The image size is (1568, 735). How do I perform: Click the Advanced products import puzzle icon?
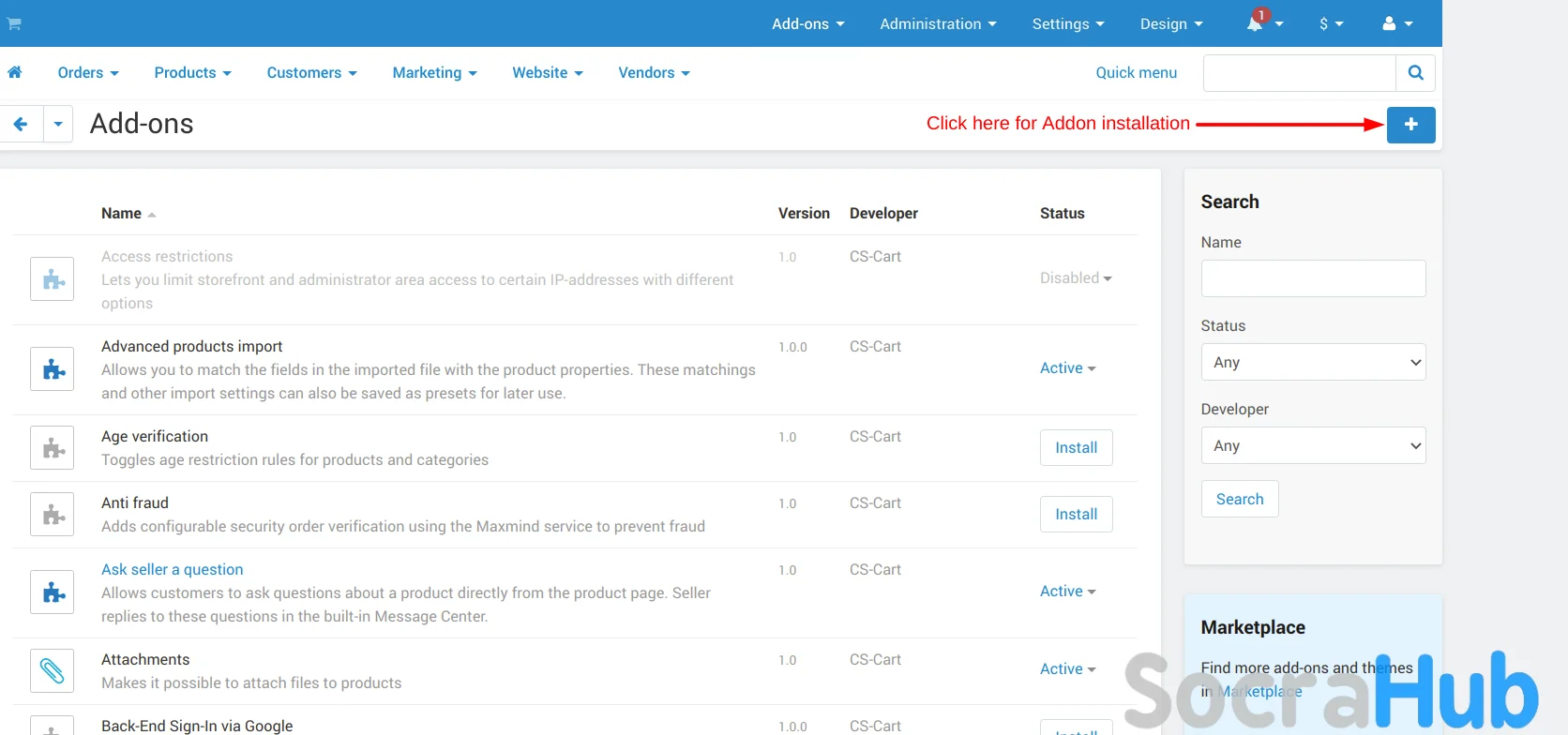(53, 369)
